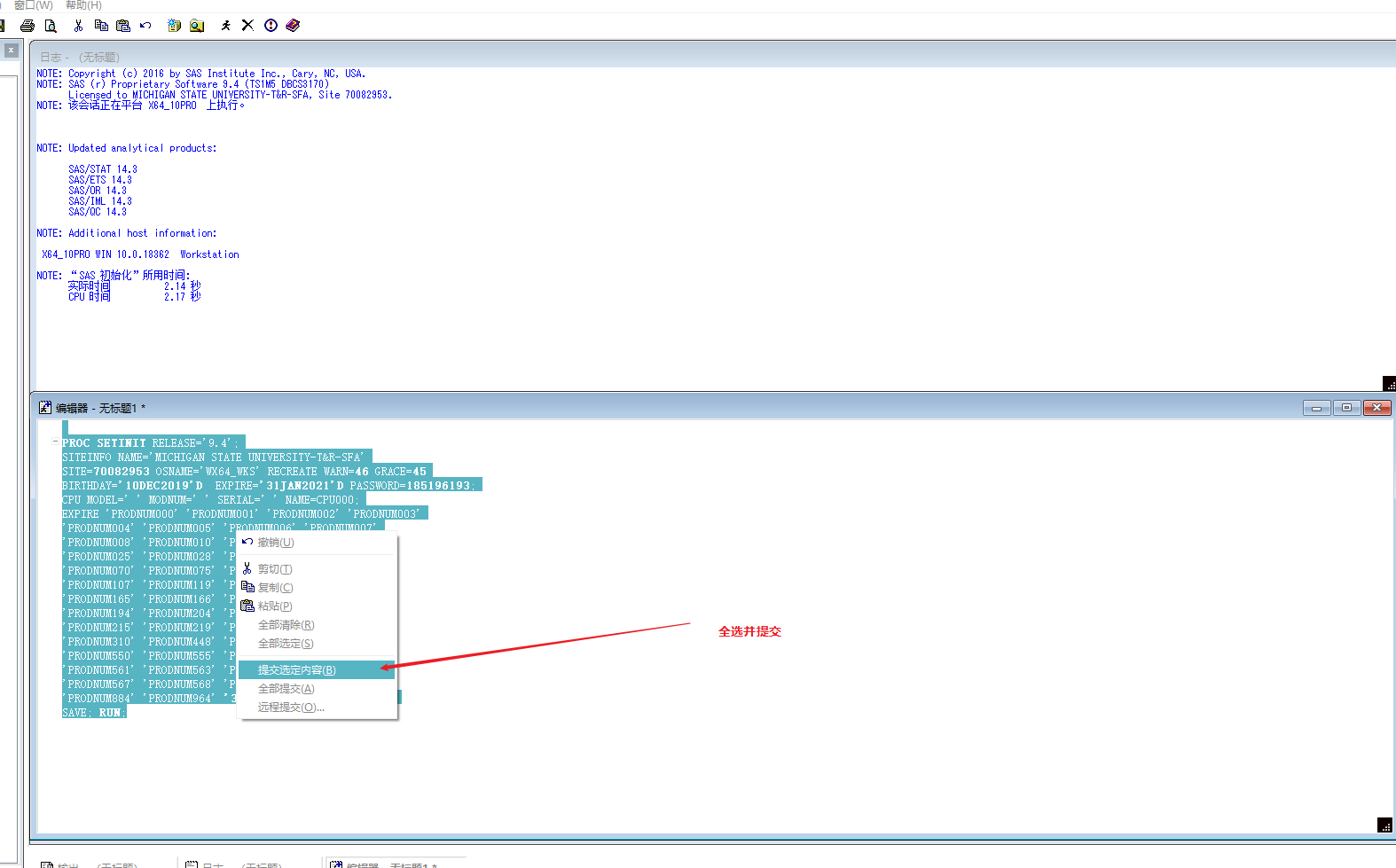The image size is (1396, 868).
Task: Click the log window resize grip
Action: point(1389,384)
